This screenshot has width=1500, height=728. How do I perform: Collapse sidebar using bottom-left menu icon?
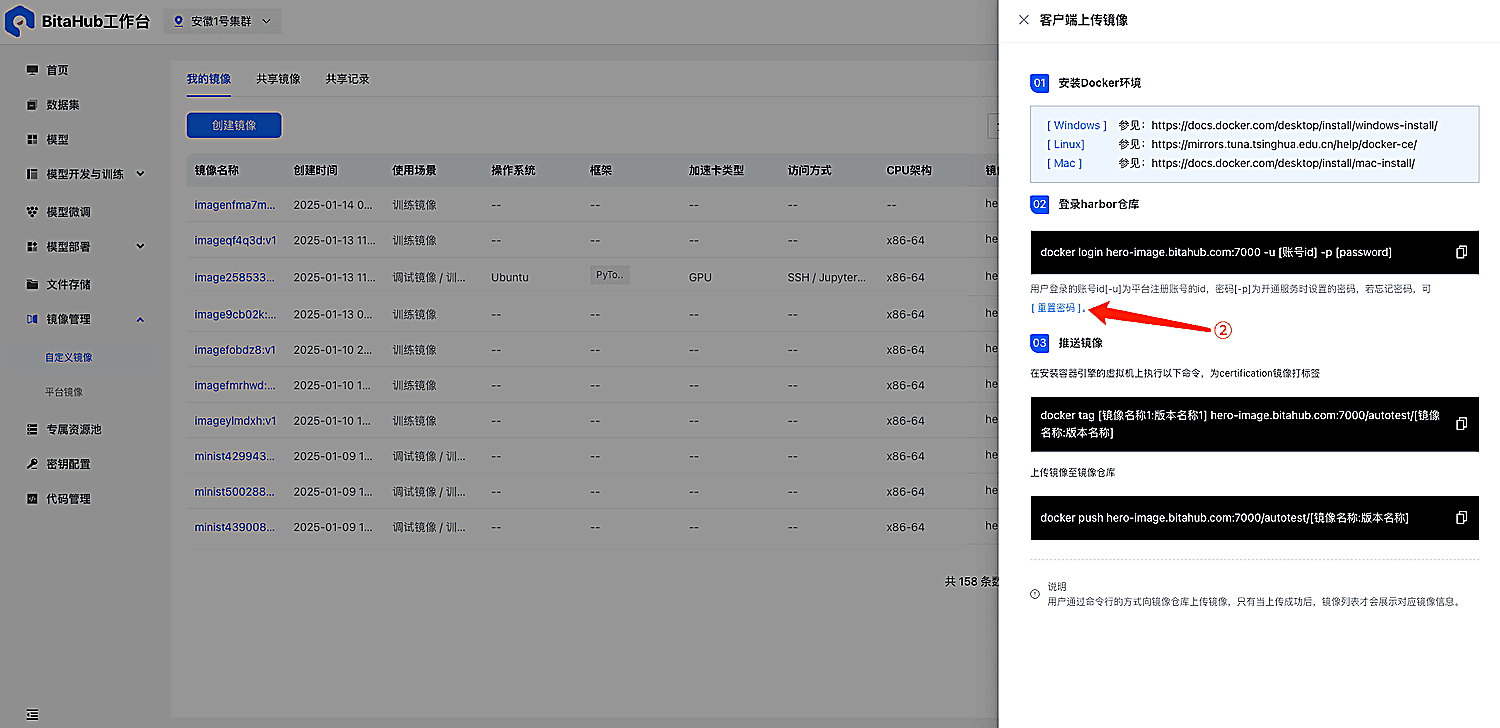tap(32, 715)
